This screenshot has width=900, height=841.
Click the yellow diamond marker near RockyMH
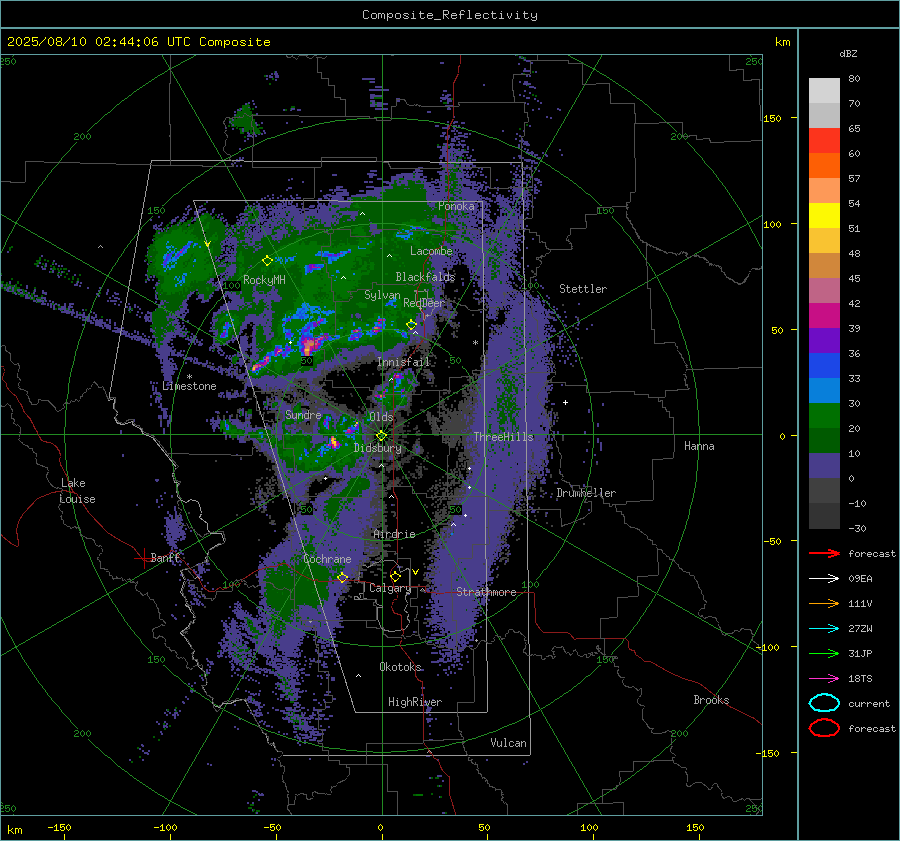tap(267, 261)
